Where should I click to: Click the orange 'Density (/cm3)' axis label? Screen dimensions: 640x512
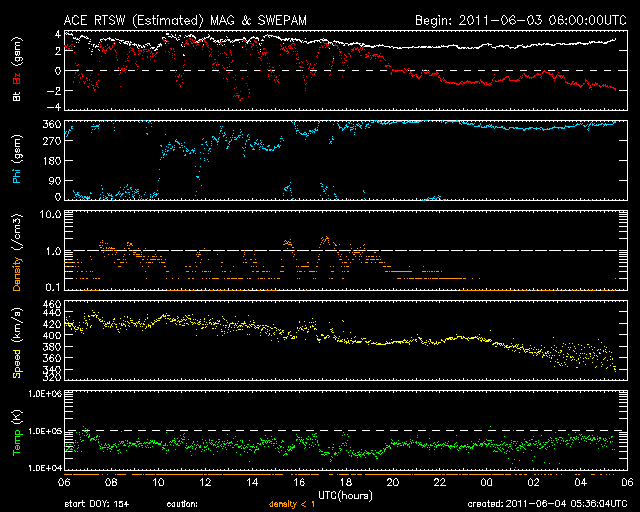coord(17,253)
